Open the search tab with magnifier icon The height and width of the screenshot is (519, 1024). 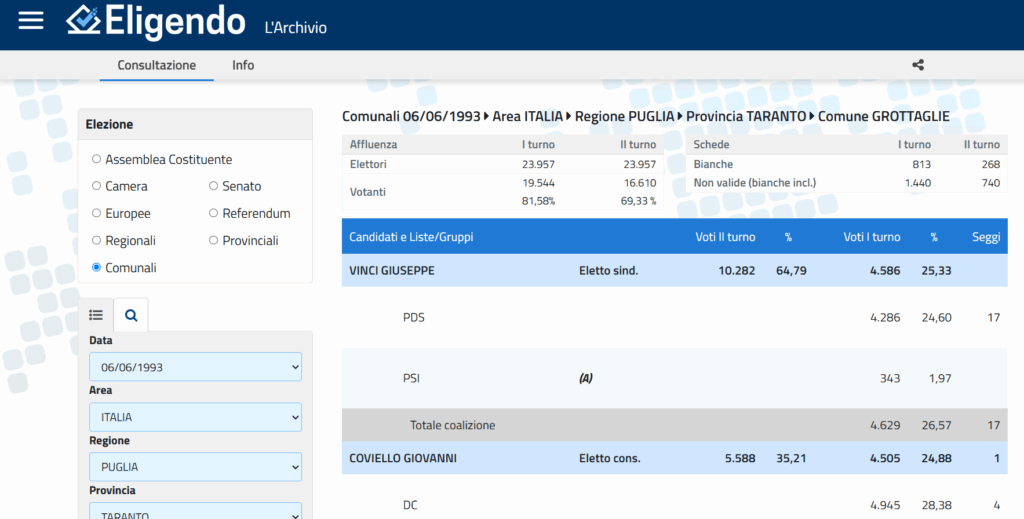point(131,315)
